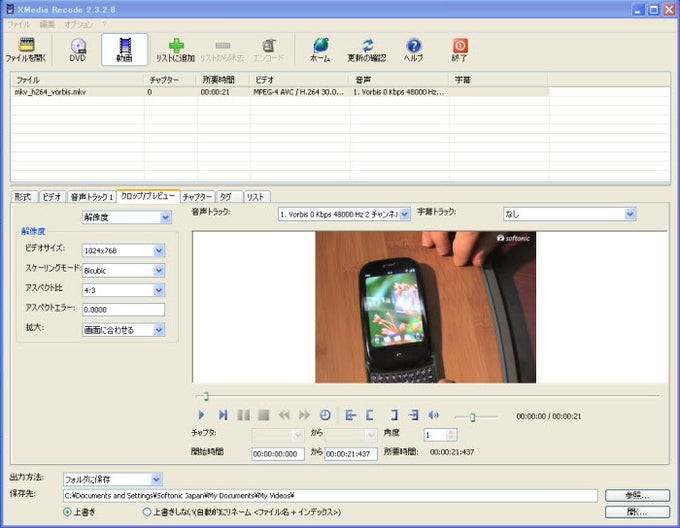
Task: Click the Open (開く...) folder button
Action: pyautogui.click(x=637, y=512)
